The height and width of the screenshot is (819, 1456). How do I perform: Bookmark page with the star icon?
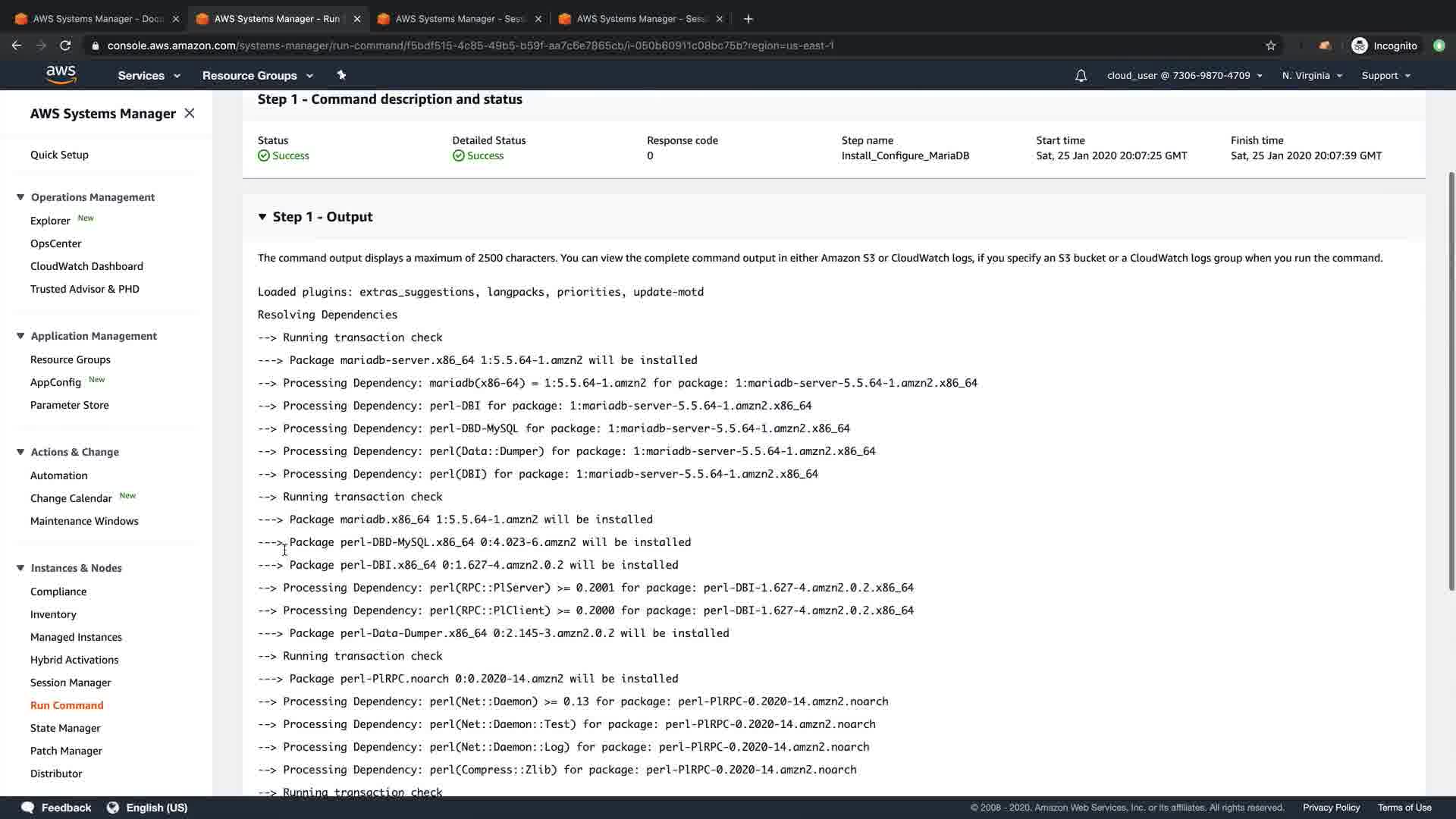tap(1271, 45)
